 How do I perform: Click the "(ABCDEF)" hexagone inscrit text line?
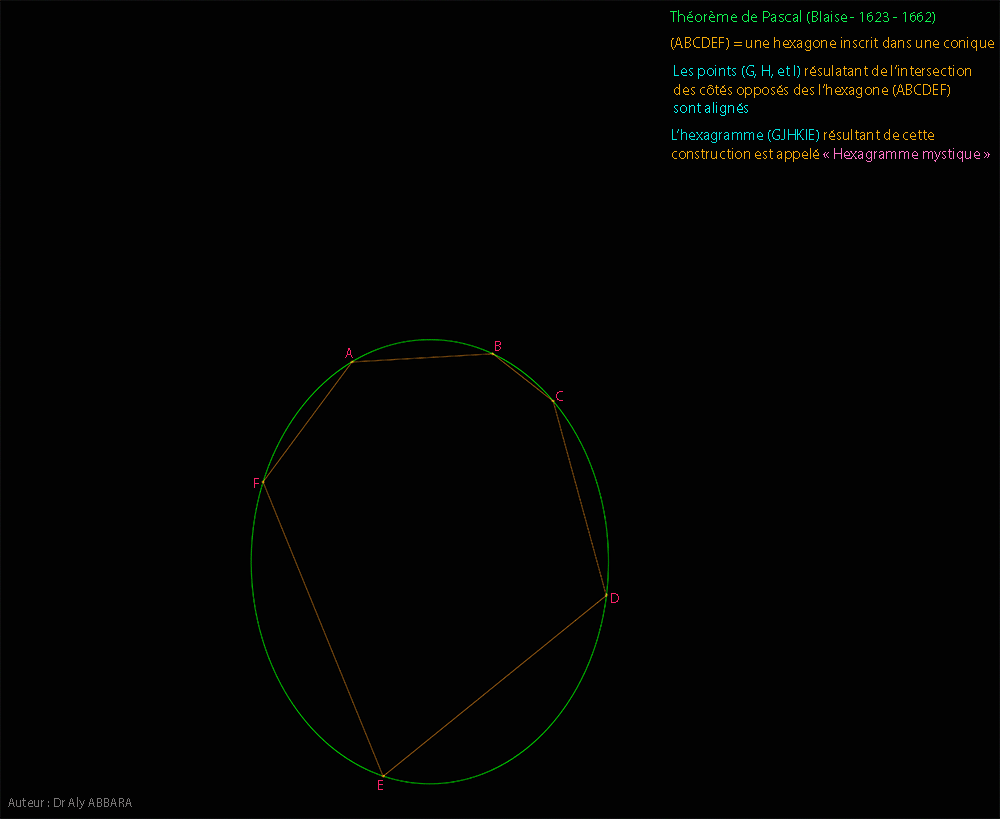click(832, 44)
